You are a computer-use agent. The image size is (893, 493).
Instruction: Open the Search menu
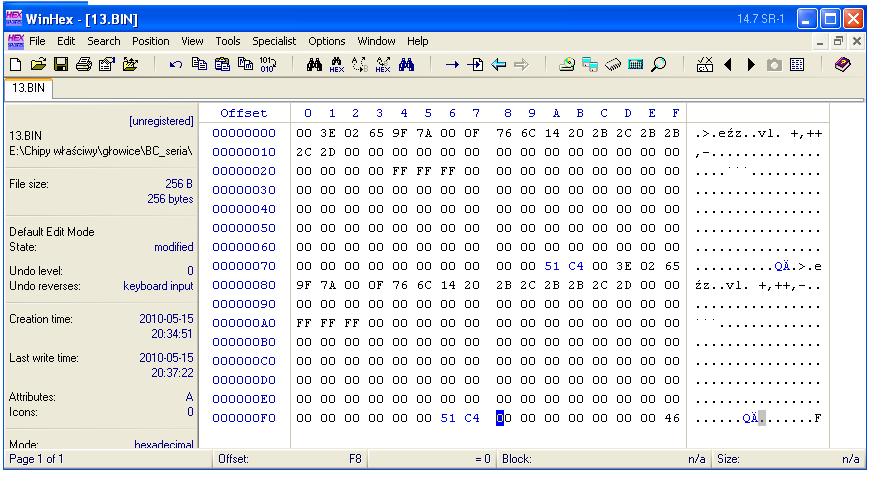104,41
